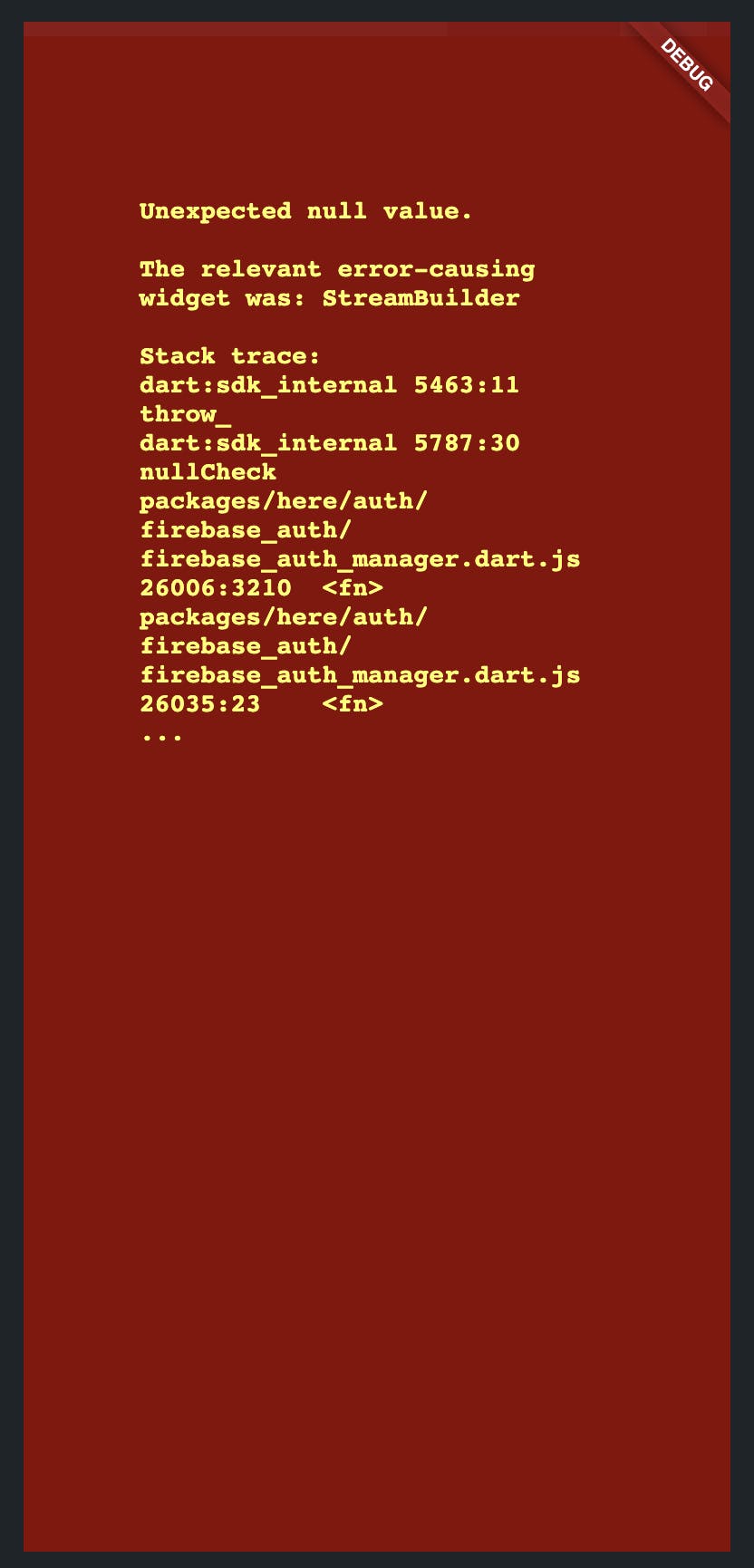Viewport: 754px width, 1568px height.
Task: Click 'packages/here/auth/' path just below 26006:3210
Action: (x=284, y=617)
